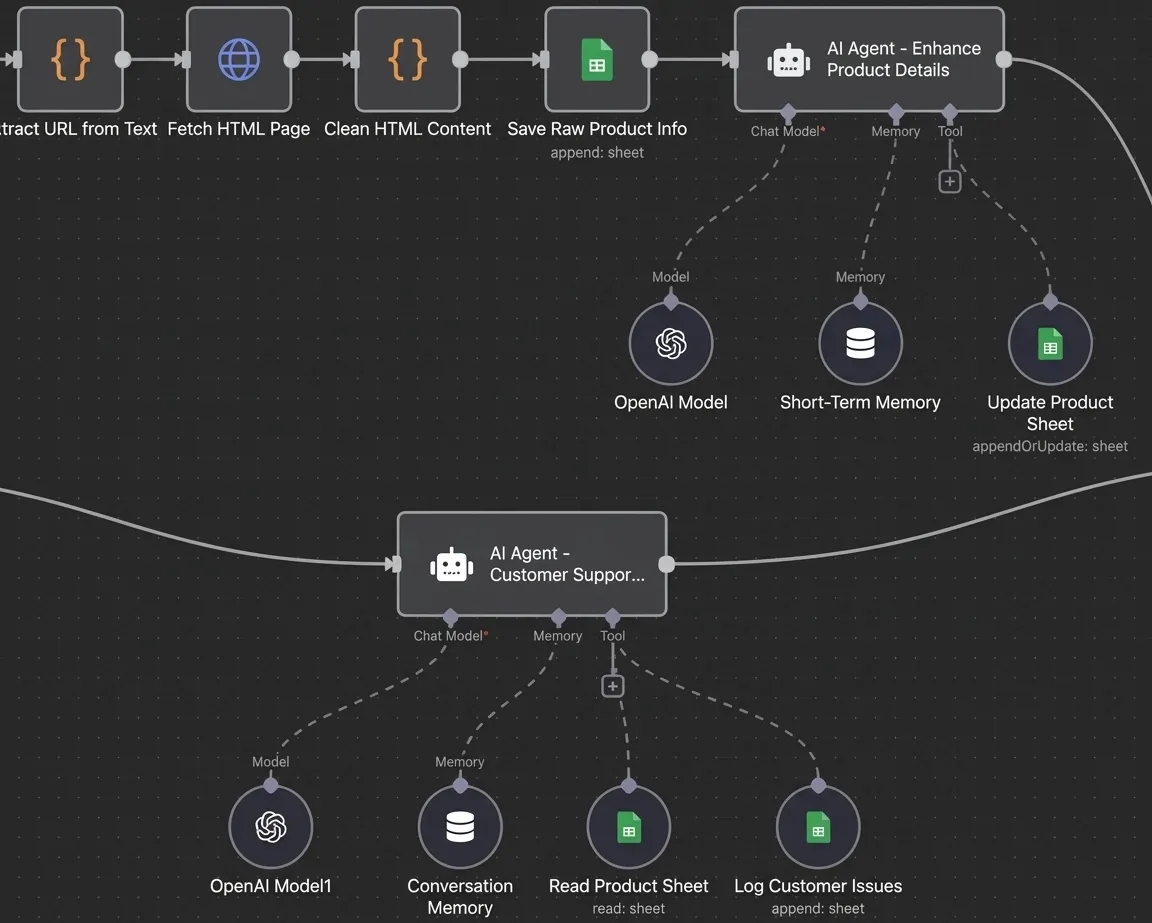Open the OpenAI Model1 node

click(x=270, y=827)
